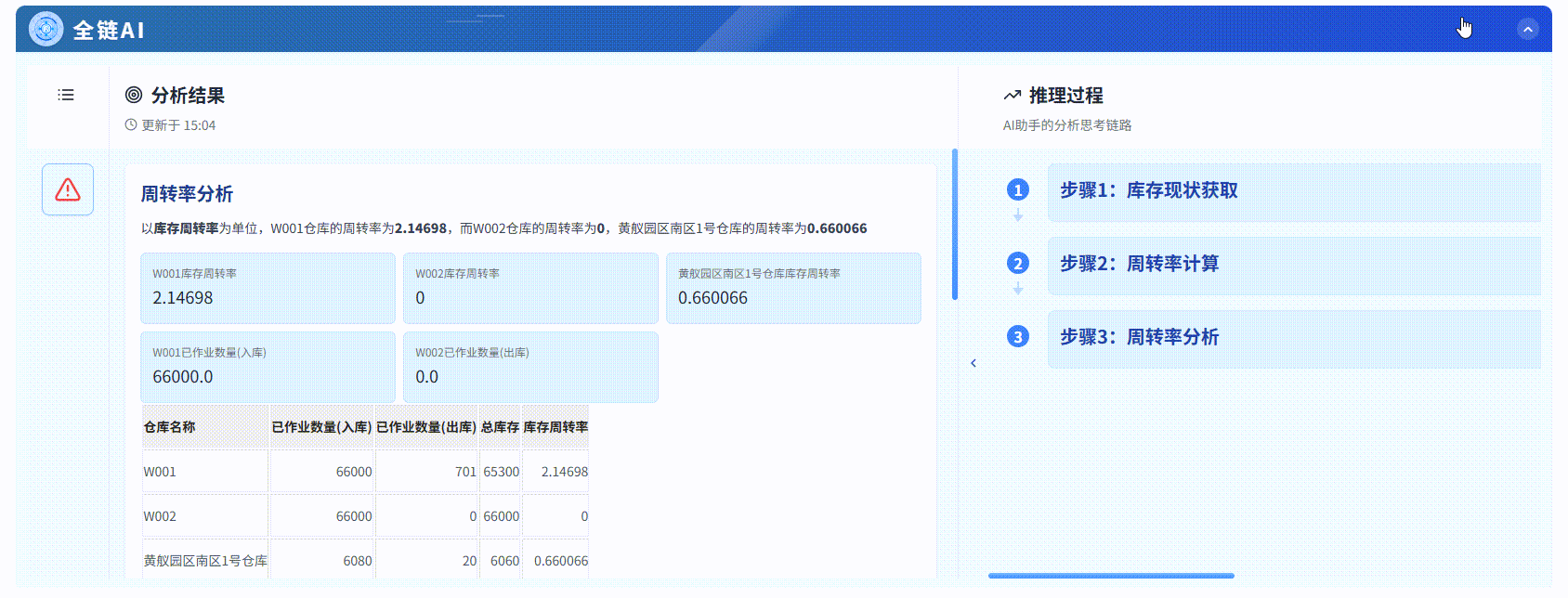Click the step 2 number circle
The width and height of the screenshot is (1568, 598).
click(x=1018, y=264)
